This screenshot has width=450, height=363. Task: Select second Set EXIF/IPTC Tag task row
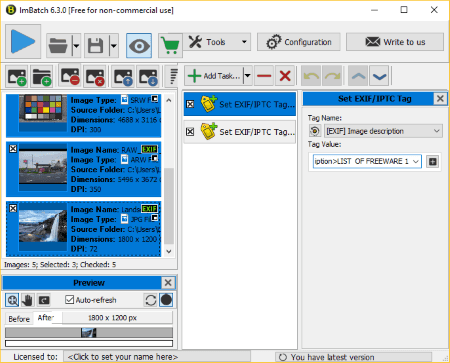point(240,132)
